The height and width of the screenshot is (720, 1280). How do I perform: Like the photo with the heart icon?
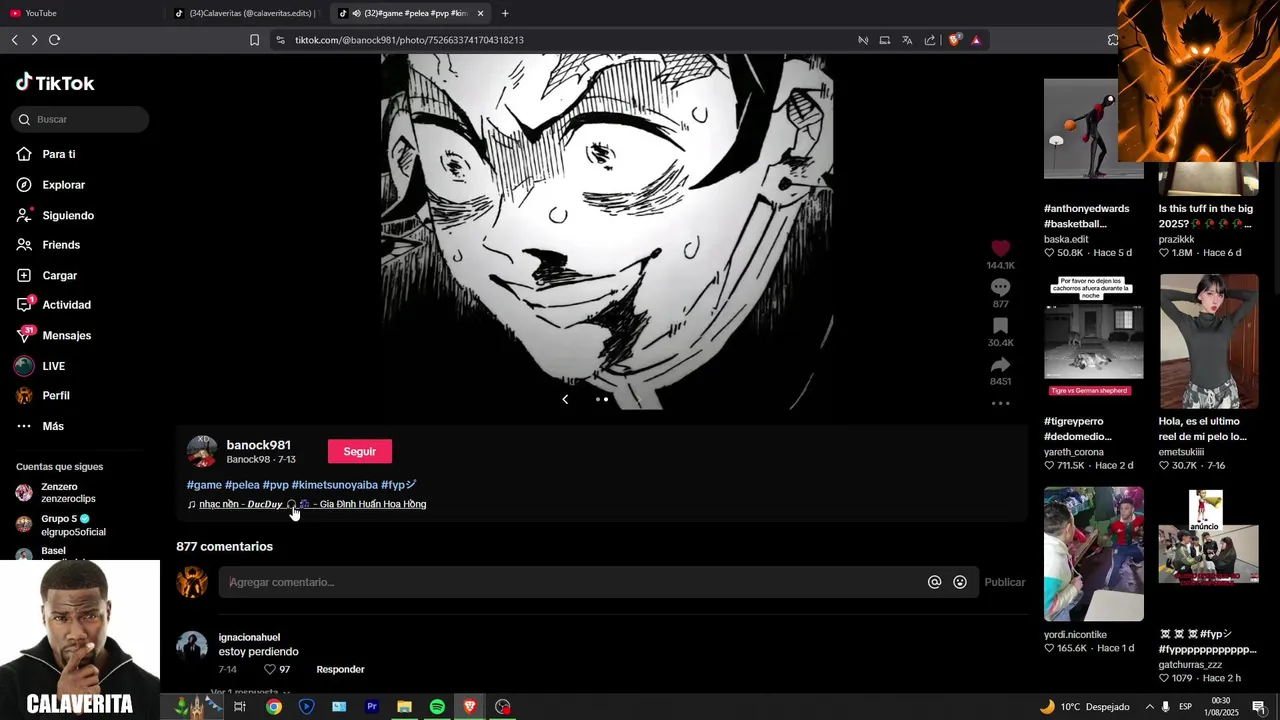coord(1000,248)
